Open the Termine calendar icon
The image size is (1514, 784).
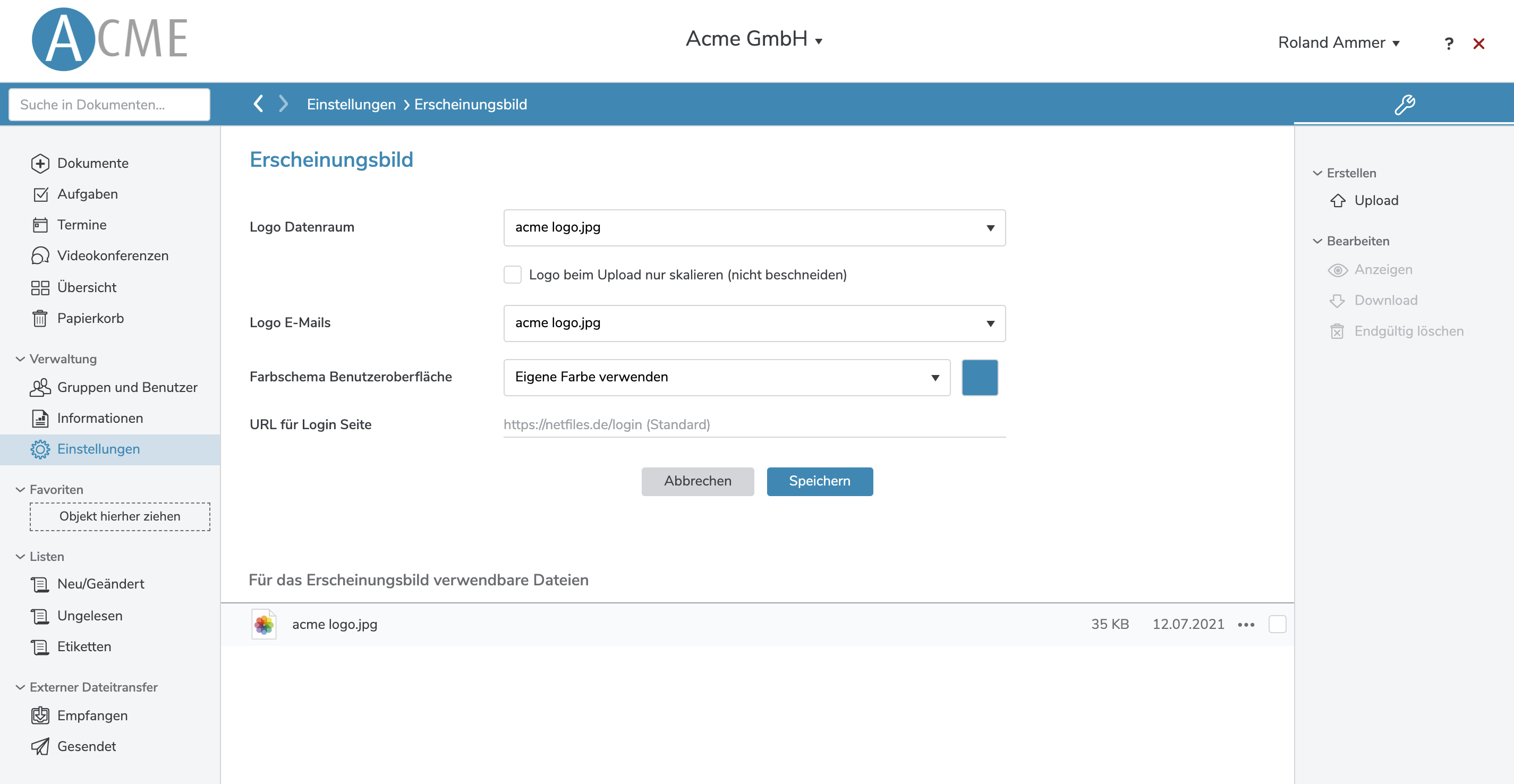(x=40, y=225)
